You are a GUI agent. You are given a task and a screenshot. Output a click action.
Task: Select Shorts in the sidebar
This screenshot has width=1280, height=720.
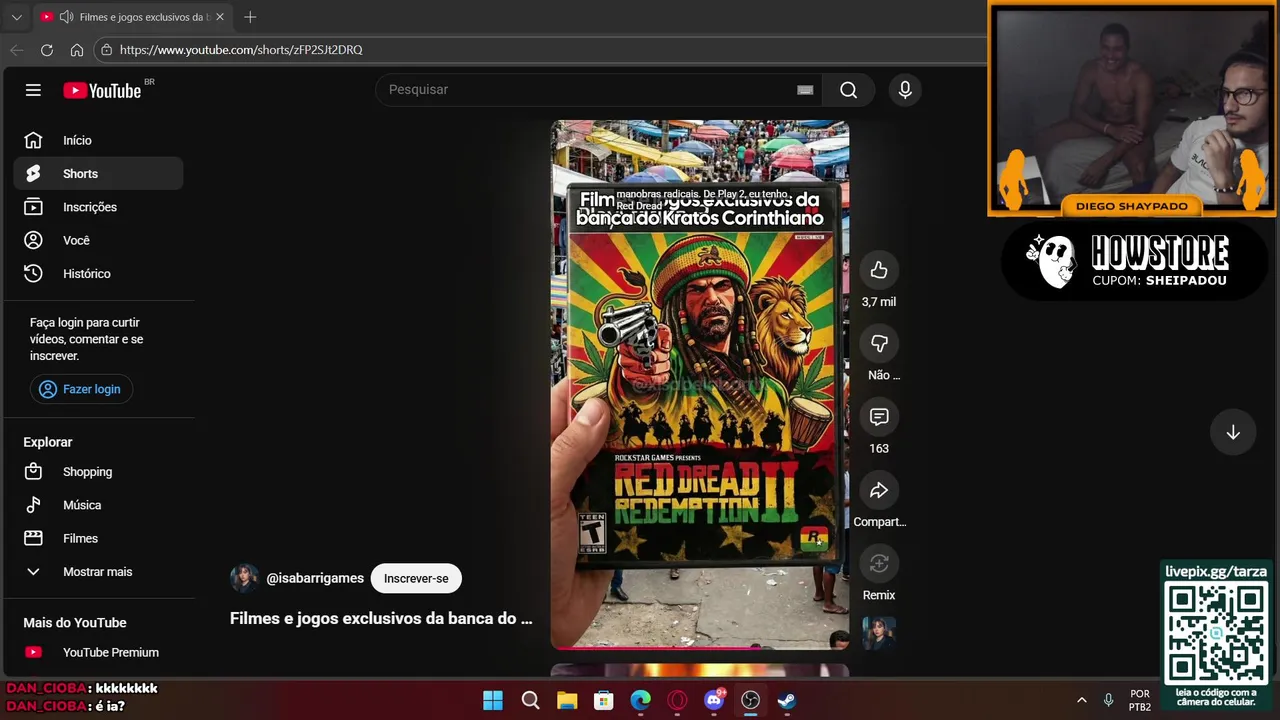click(98, 173)
